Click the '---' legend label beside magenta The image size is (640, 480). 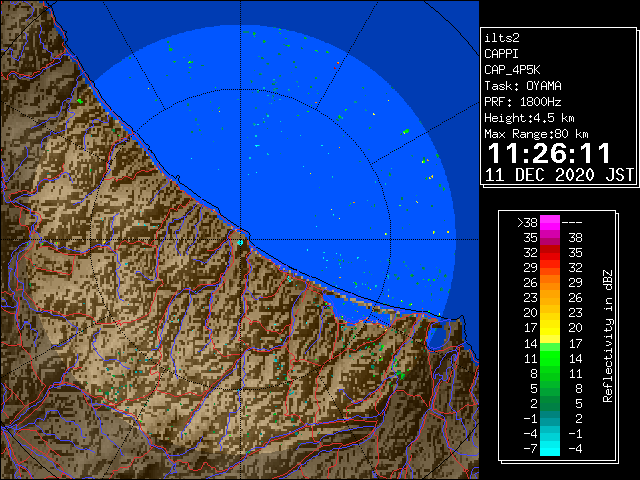pos(572,223)
